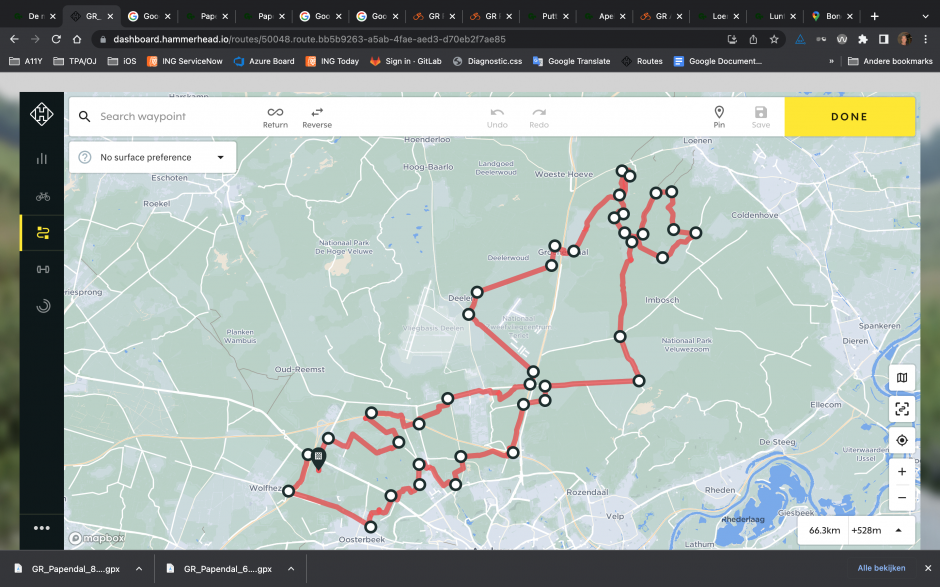Image resolution: width=940 pixels, height=587 pixels.
Task: Reverse the route direction
Action: pos(317,116)
